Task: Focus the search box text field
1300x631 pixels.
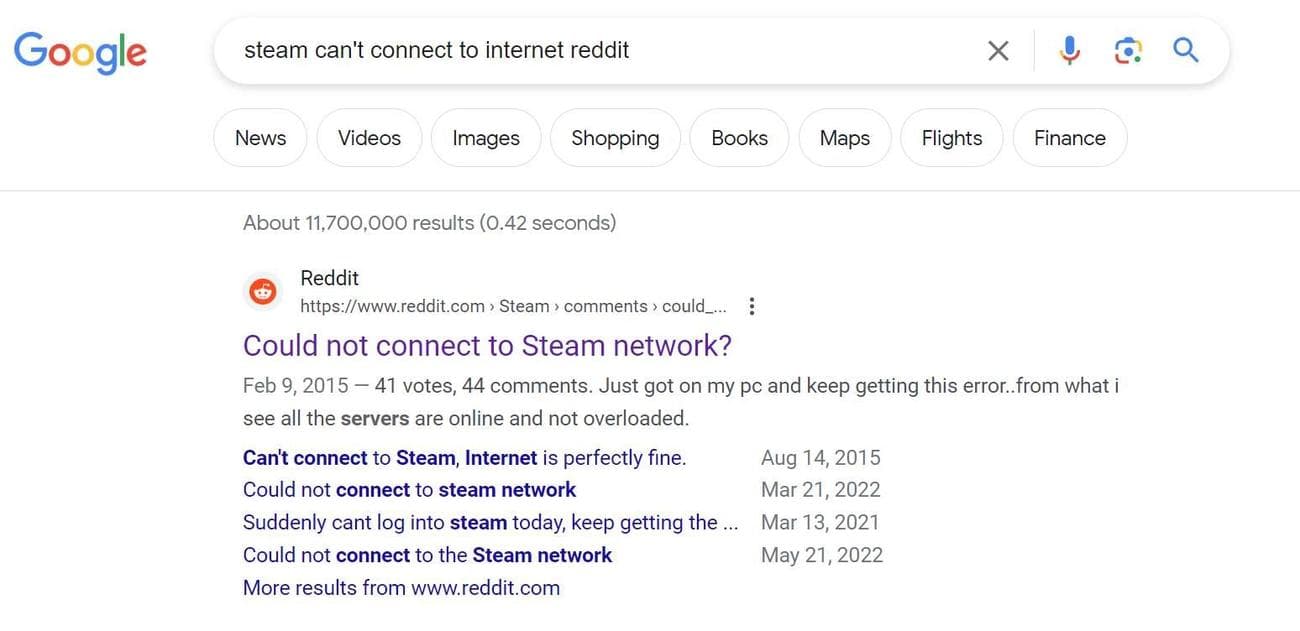Action: [600, 50]
